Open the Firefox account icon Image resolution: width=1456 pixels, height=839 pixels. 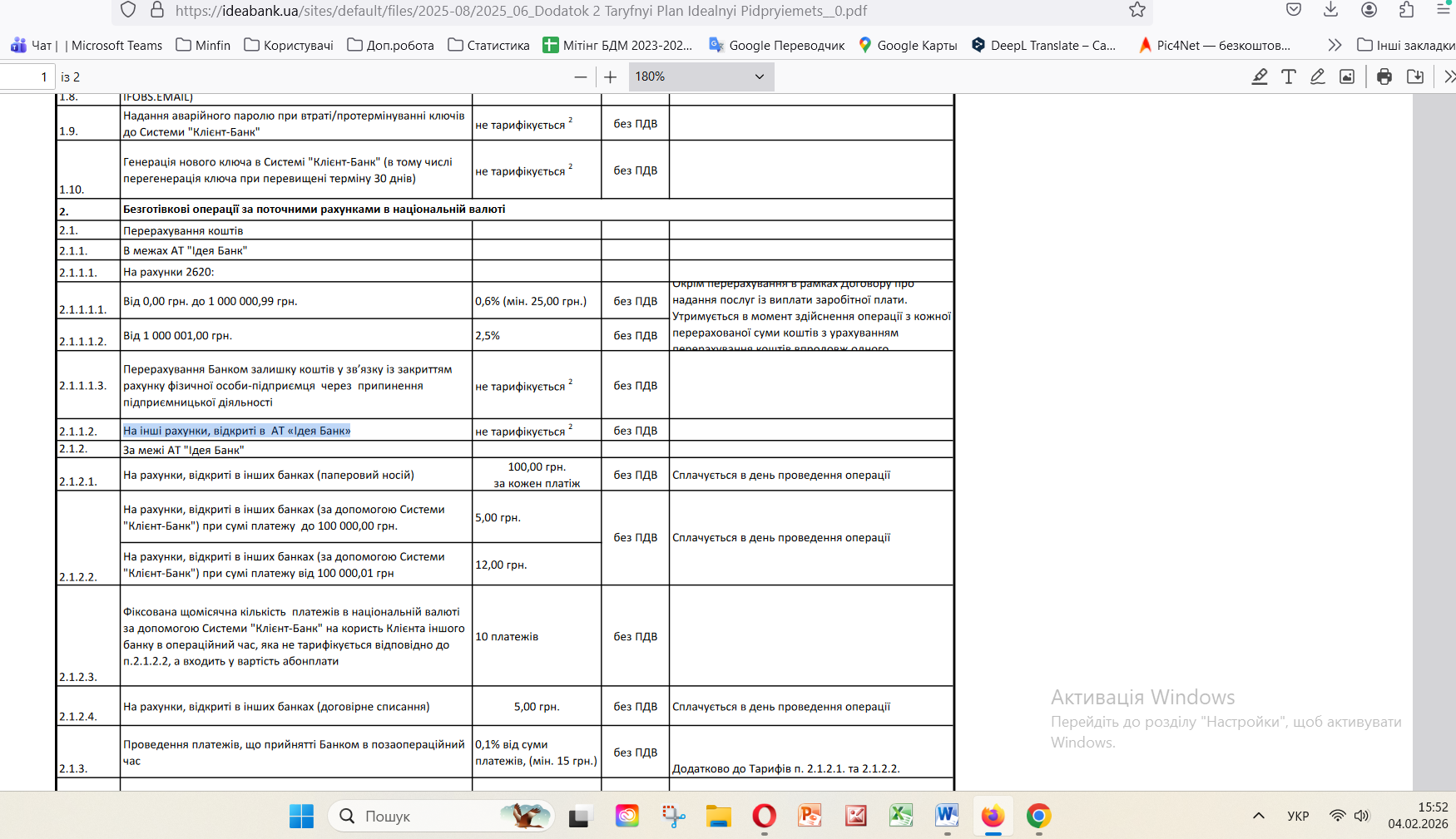pos(1369,10)
